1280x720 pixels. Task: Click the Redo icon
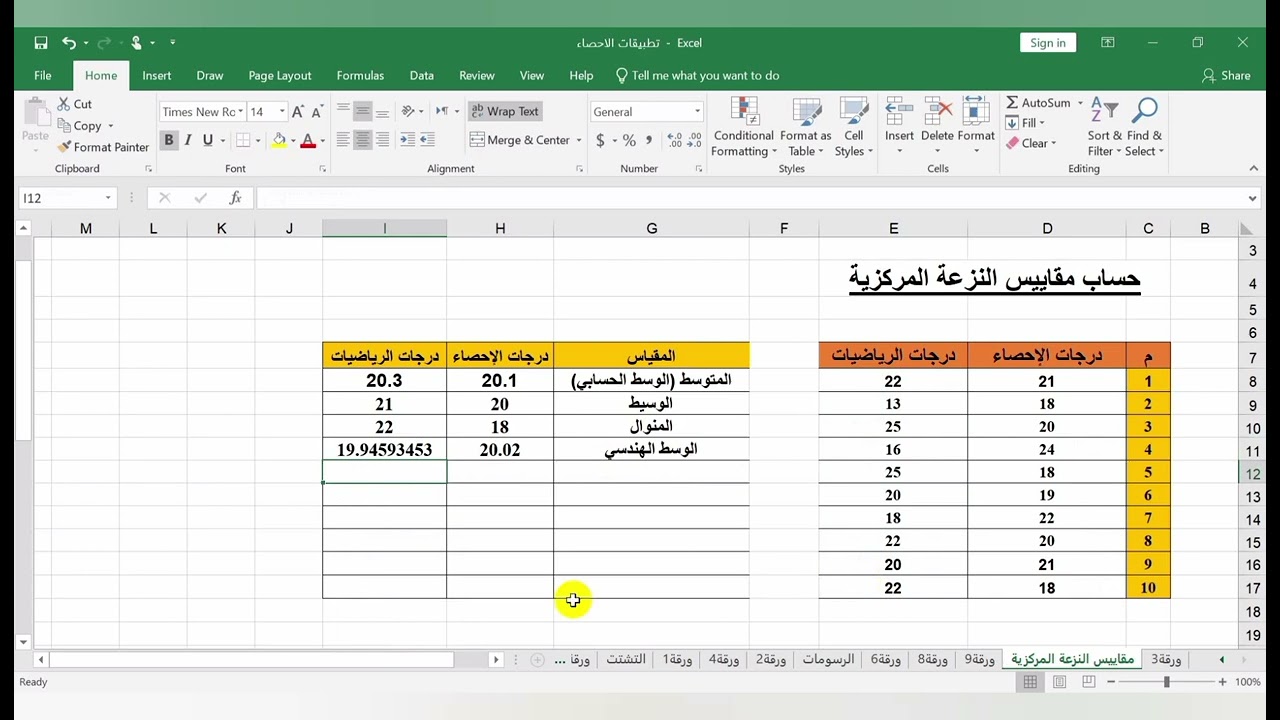(x=104, y=43)
